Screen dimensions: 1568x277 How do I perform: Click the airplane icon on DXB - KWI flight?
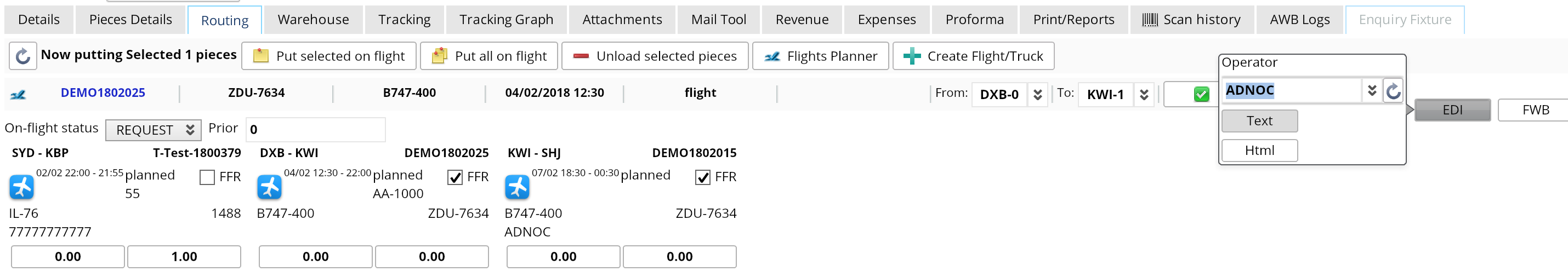tap(270, 187)
